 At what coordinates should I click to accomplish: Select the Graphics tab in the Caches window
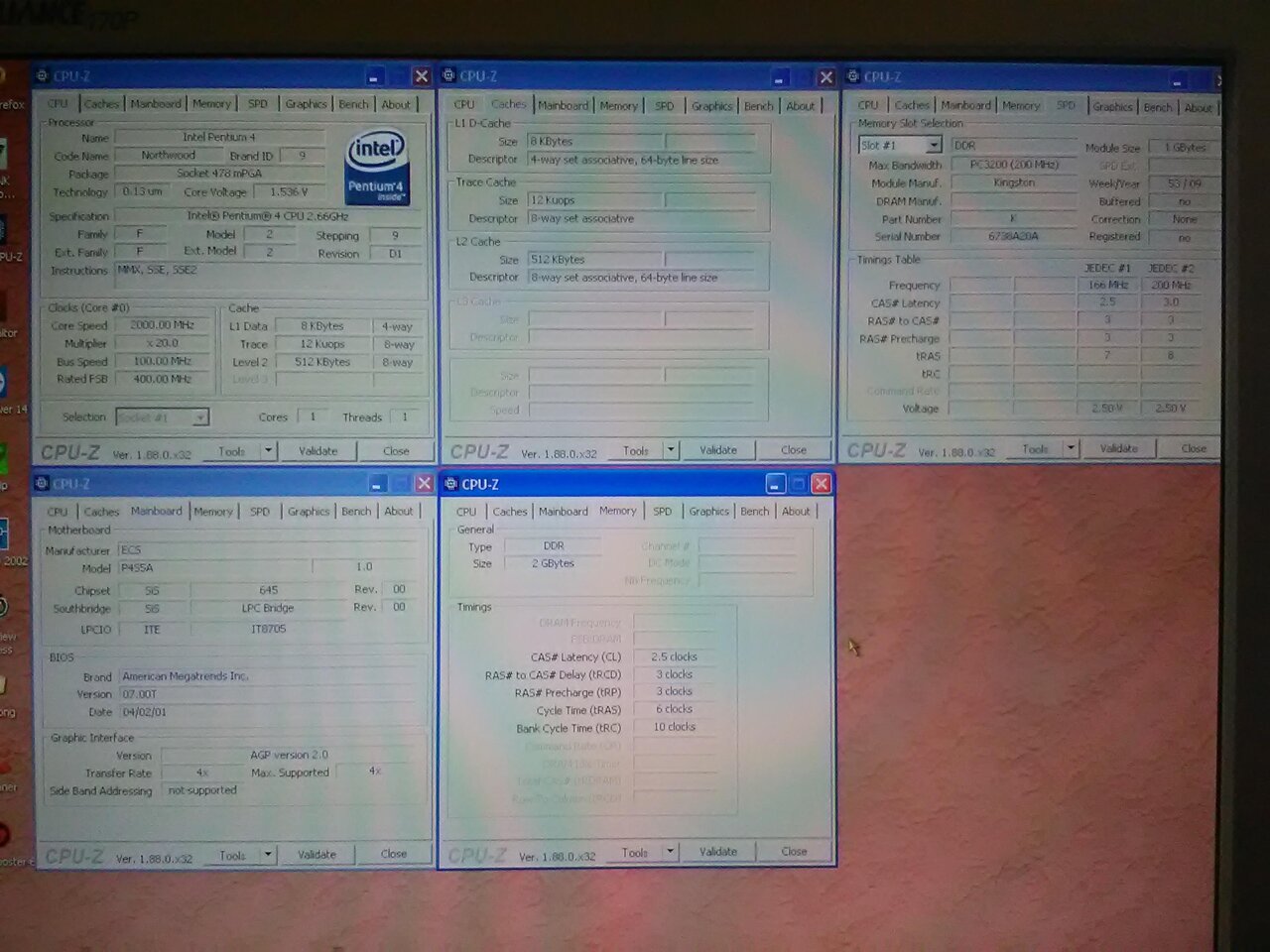point(711,106)
